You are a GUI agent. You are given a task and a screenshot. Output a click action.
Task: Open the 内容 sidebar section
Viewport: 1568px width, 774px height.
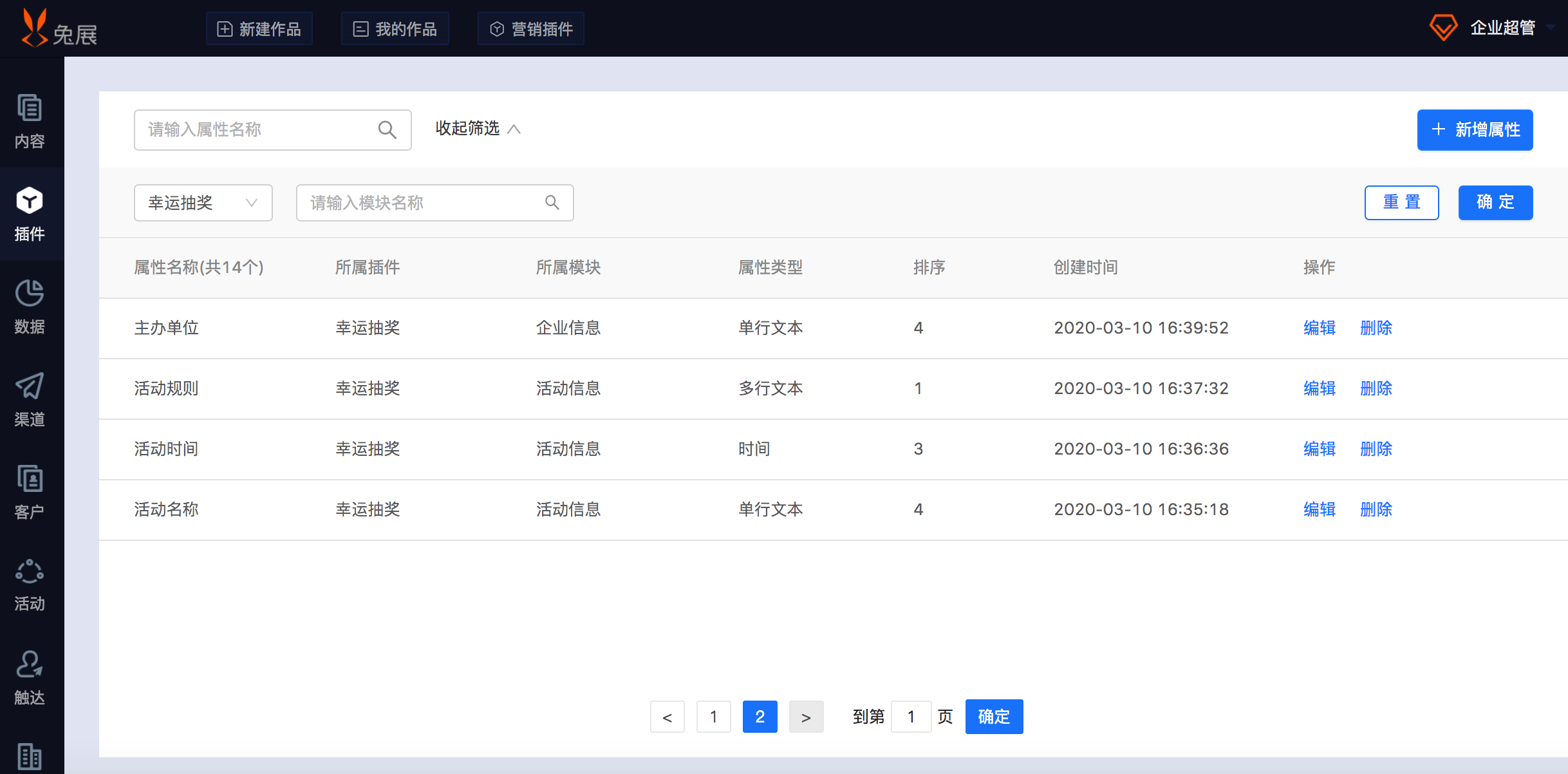[x=30, y=121]
